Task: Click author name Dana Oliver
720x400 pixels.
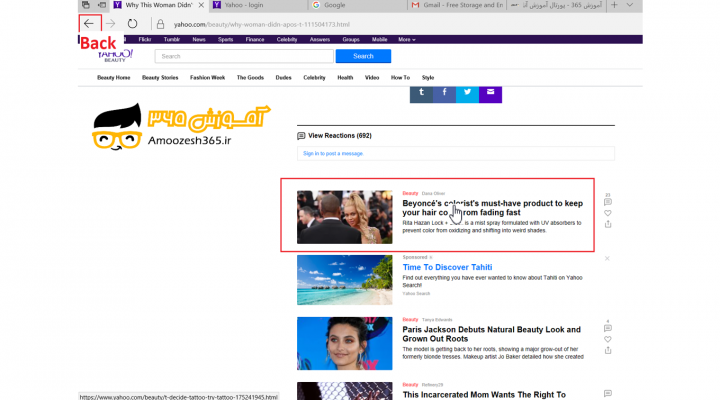Action: tap(433, 193)
